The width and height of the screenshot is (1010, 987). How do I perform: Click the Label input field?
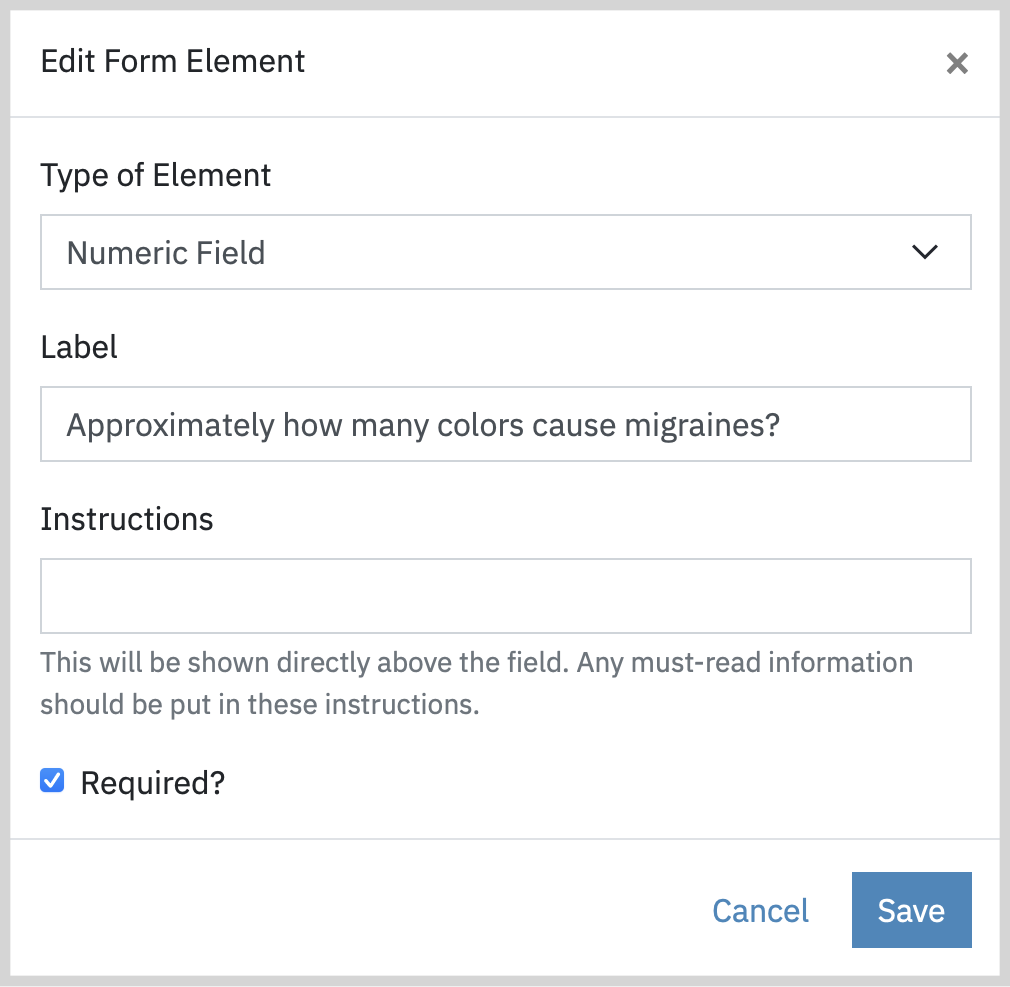pos(506,424)
